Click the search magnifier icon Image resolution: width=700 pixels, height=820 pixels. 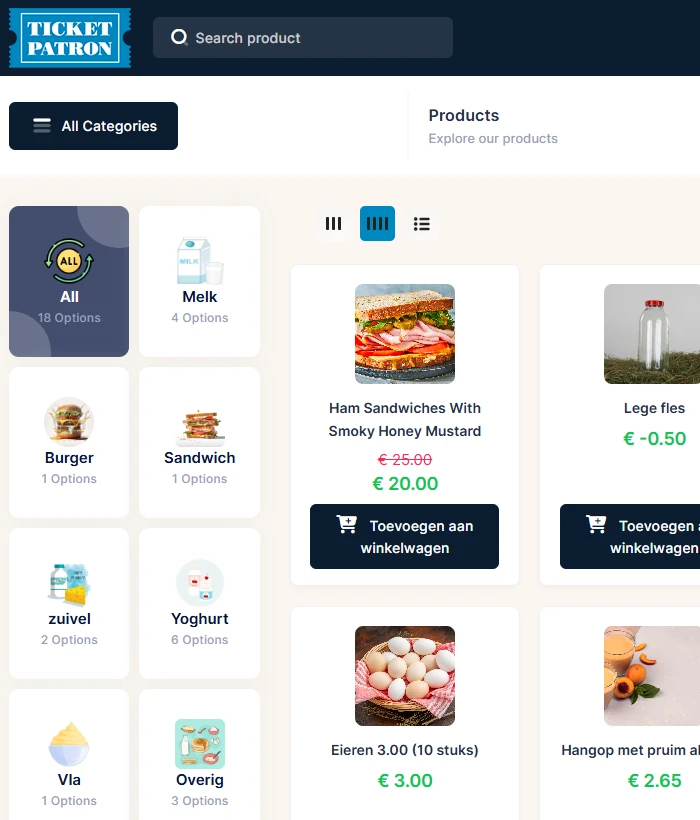click(x=179, y=37)
